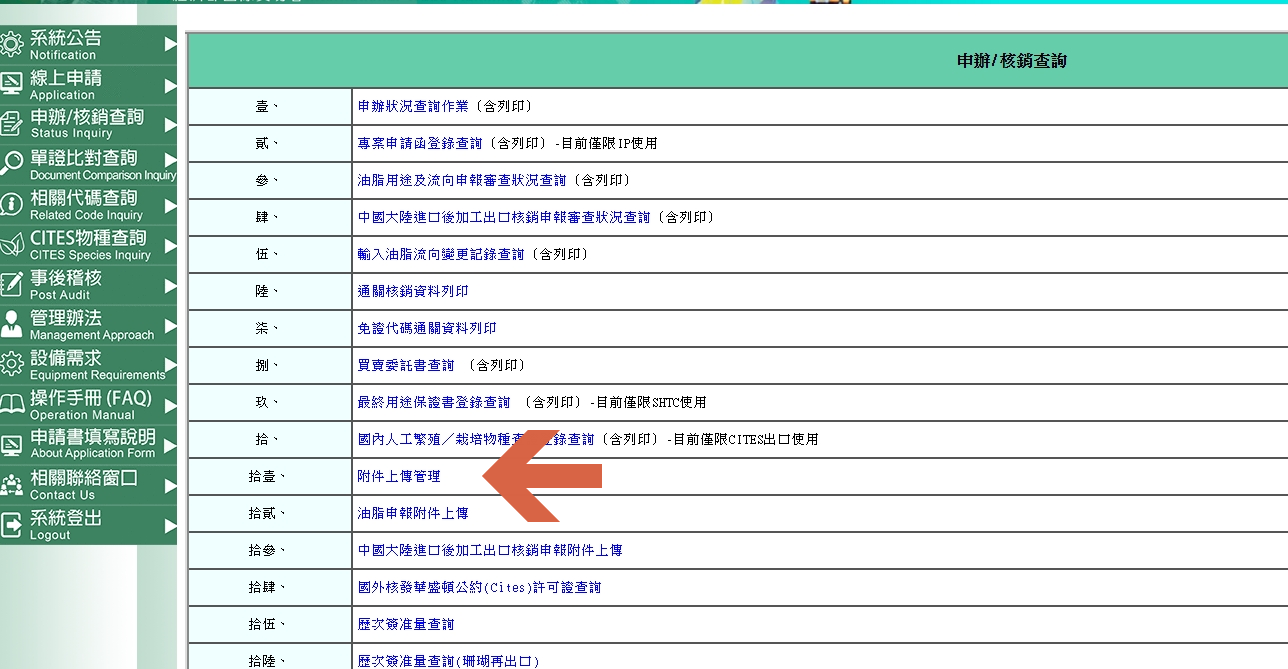The width and height of the screenshot is (1288, 669).
Task: Open the 歷次簽准量查詢 link
Action: (x=406, y=624)
